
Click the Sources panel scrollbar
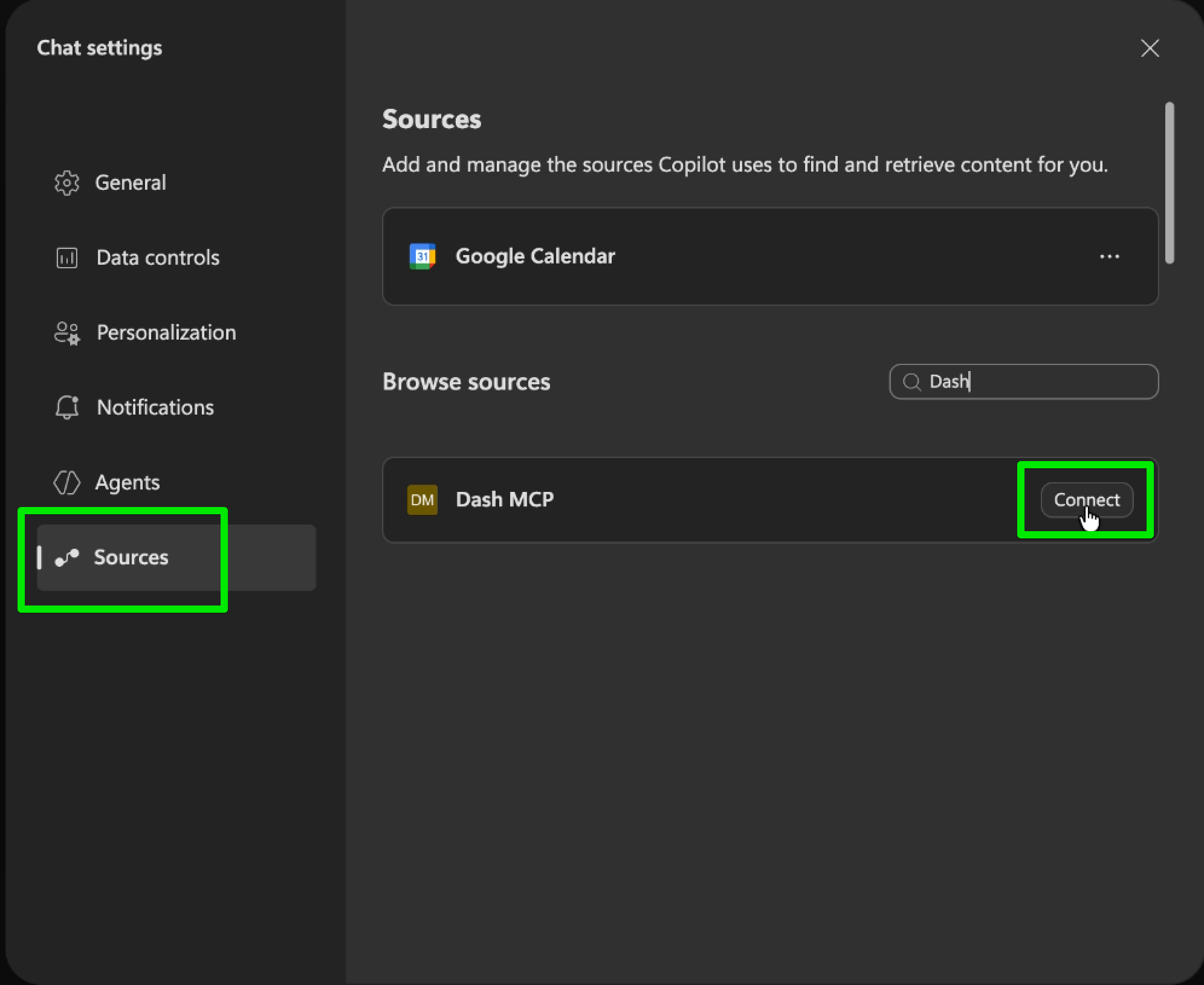(1170, 182)
